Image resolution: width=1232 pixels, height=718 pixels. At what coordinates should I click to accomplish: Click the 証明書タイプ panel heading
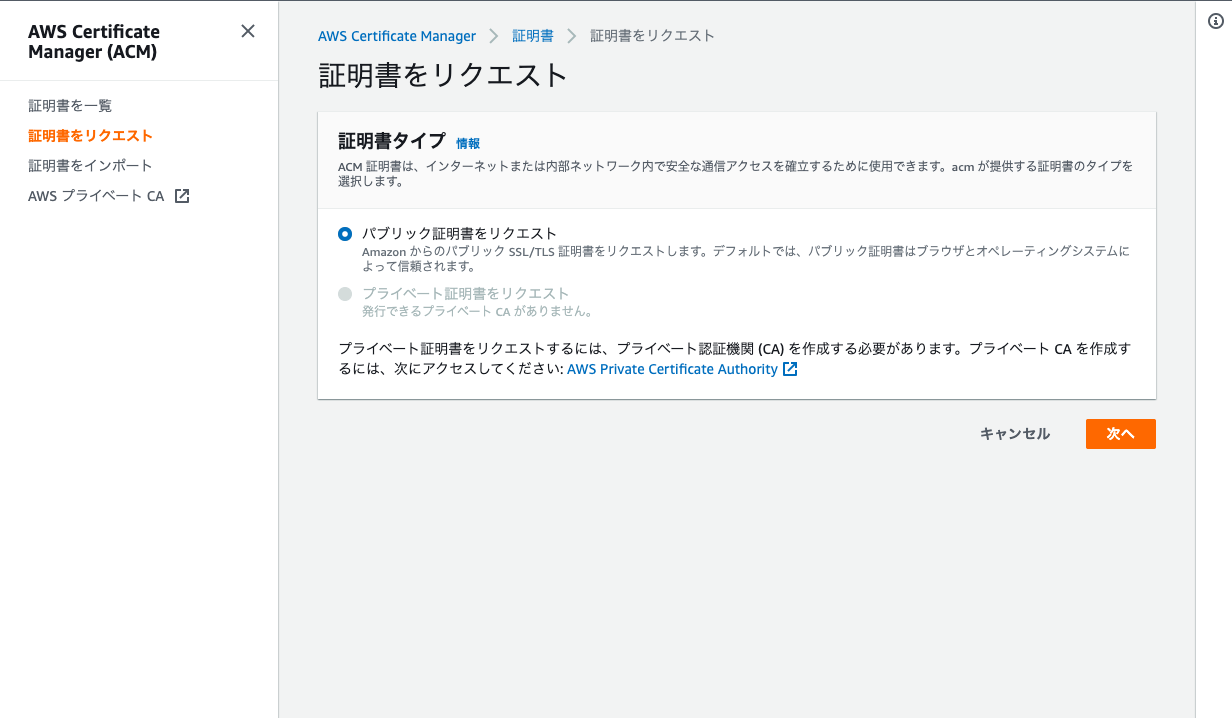coord(392,141)
